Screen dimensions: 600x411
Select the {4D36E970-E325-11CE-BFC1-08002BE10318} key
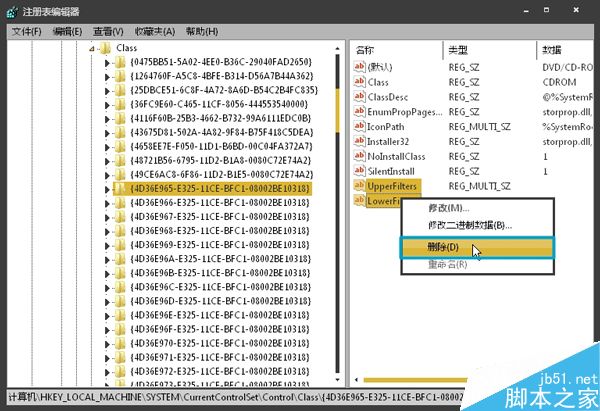point(220,344)
